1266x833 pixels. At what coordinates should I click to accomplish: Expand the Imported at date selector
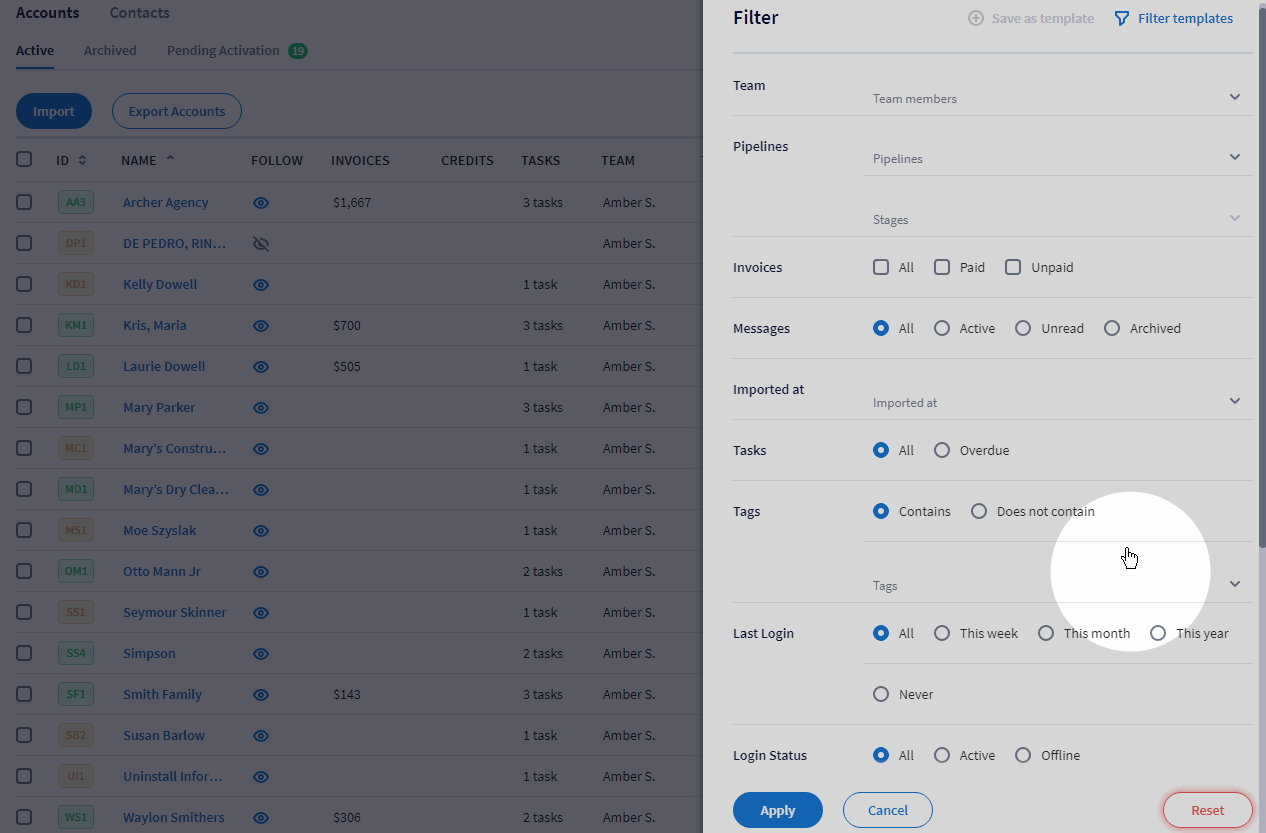point(1055,400)
